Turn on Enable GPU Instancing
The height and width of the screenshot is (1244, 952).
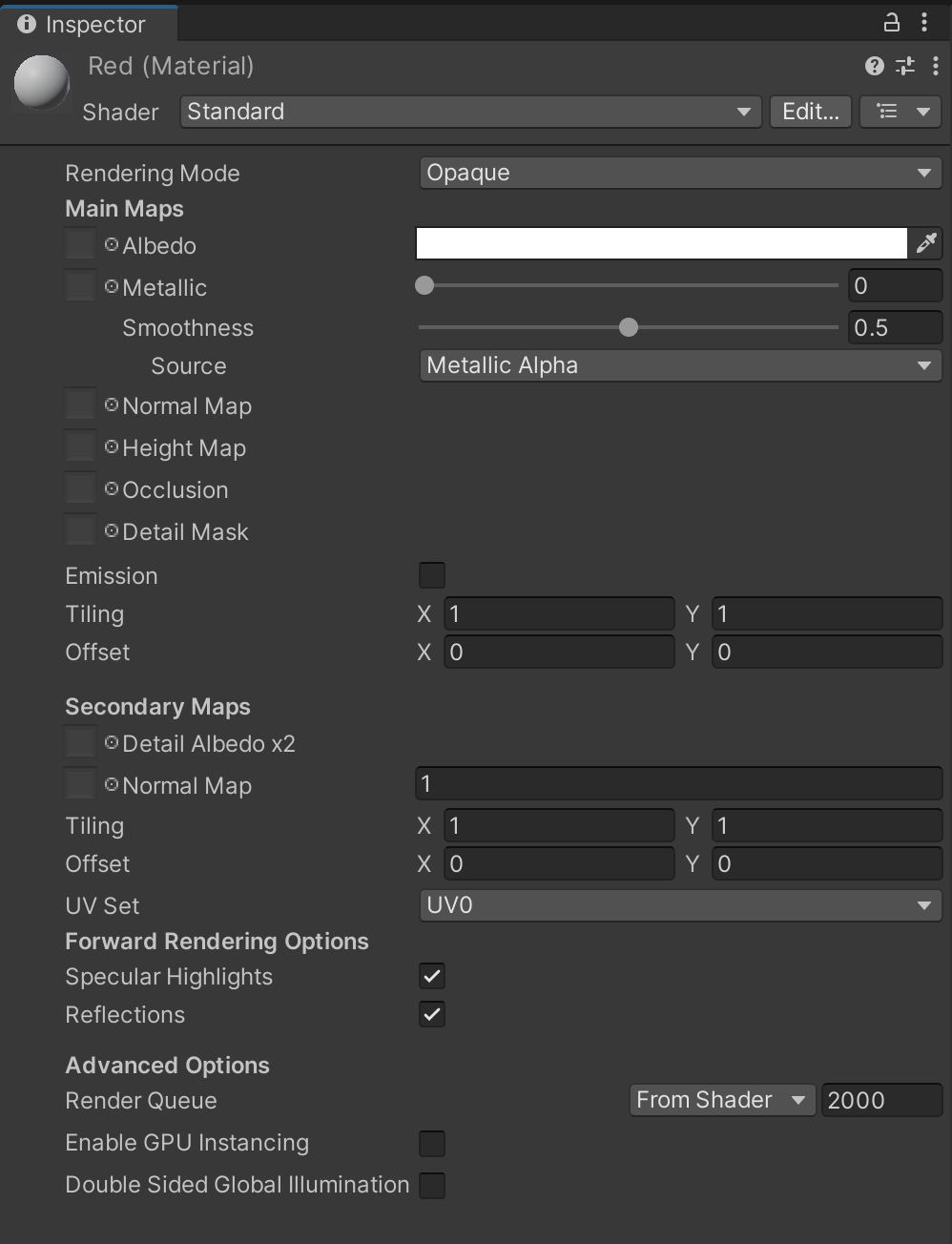pos(432,1143)
